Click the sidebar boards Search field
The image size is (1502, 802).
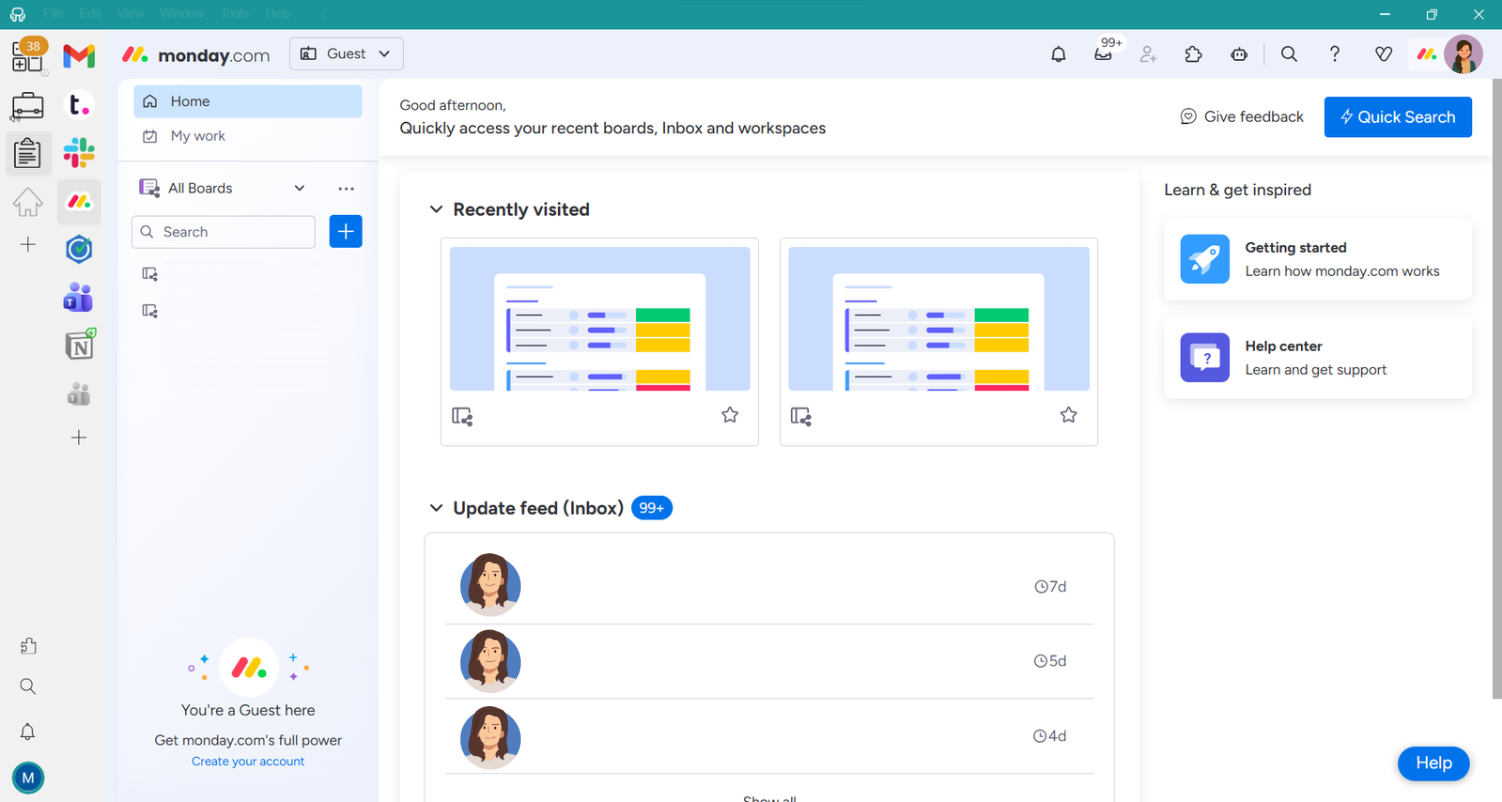224,232
